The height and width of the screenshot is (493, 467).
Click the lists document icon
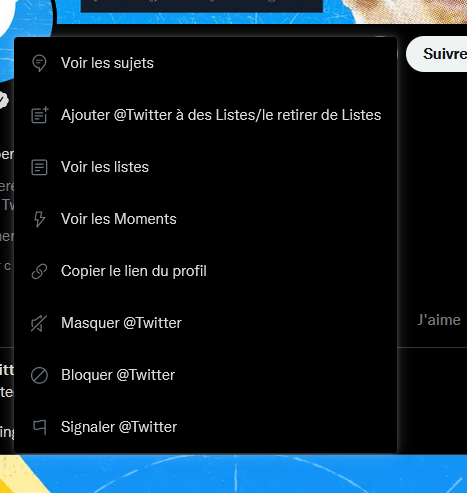39,167
